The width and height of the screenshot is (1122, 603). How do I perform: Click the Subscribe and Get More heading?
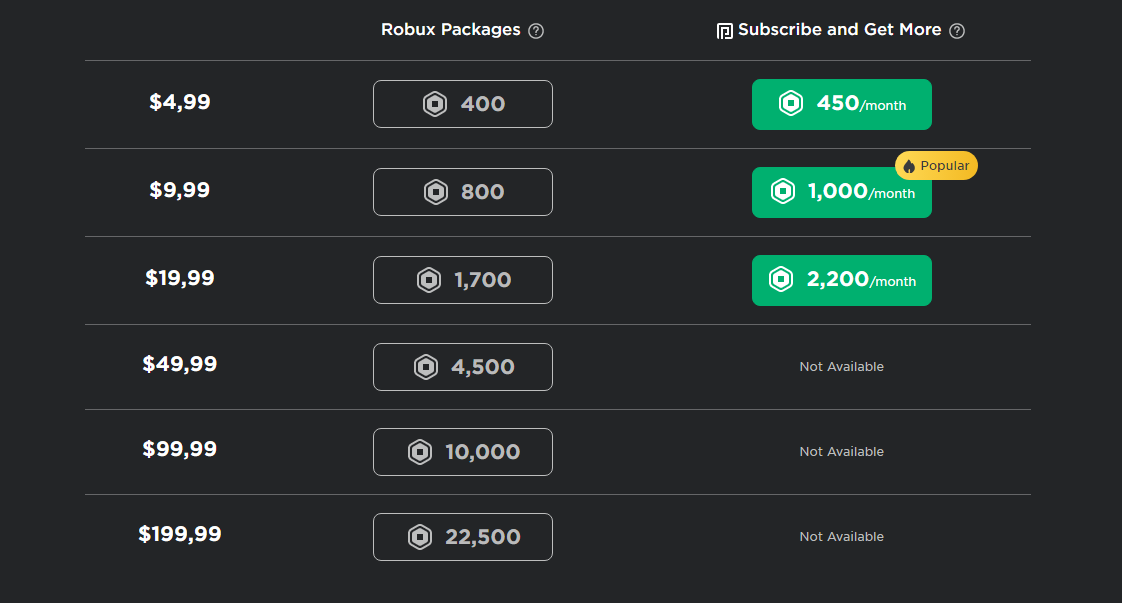click(839, 30)
